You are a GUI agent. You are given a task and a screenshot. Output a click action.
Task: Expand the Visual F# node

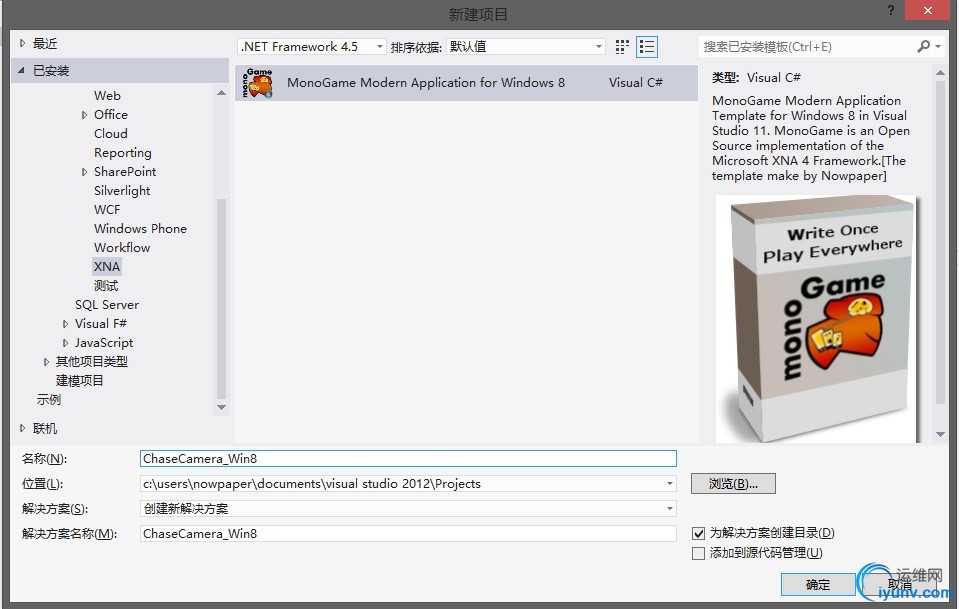(x=65, y=324)
